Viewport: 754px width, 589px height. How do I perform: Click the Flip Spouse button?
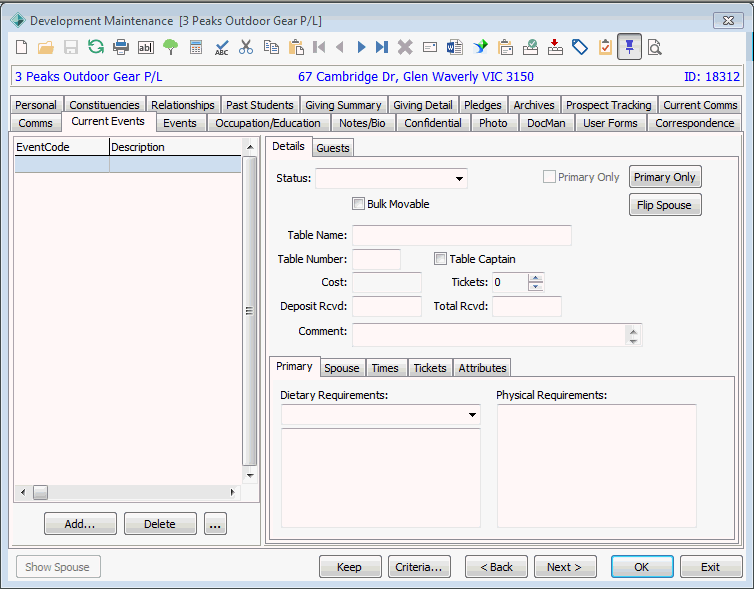point(665,205)
